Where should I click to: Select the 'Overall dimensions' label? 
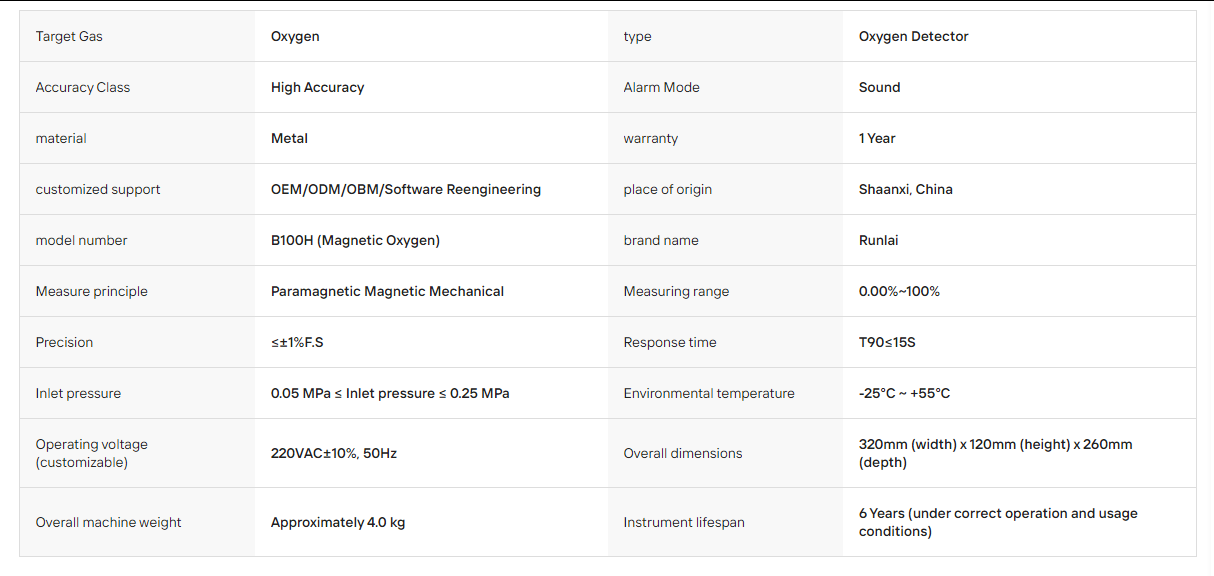click(683, 454)
